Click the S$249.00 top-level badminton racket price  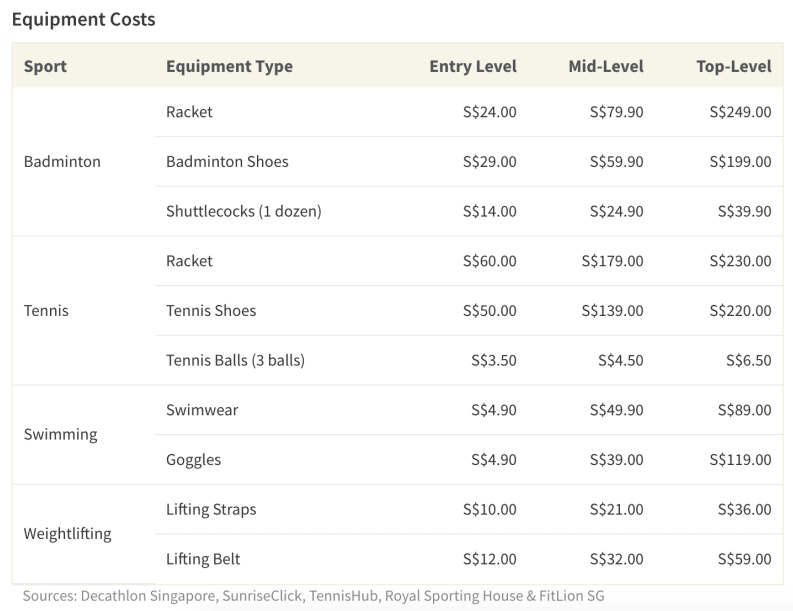tap(739, 112)
